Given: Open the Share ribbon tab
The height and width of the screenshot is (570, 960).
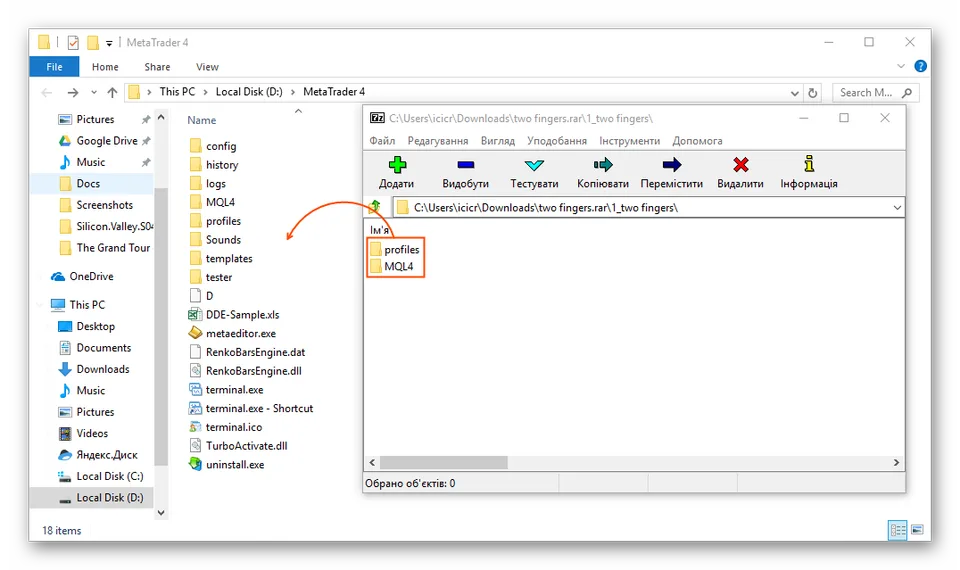Looking at the screenshot, I should point(157,67).
